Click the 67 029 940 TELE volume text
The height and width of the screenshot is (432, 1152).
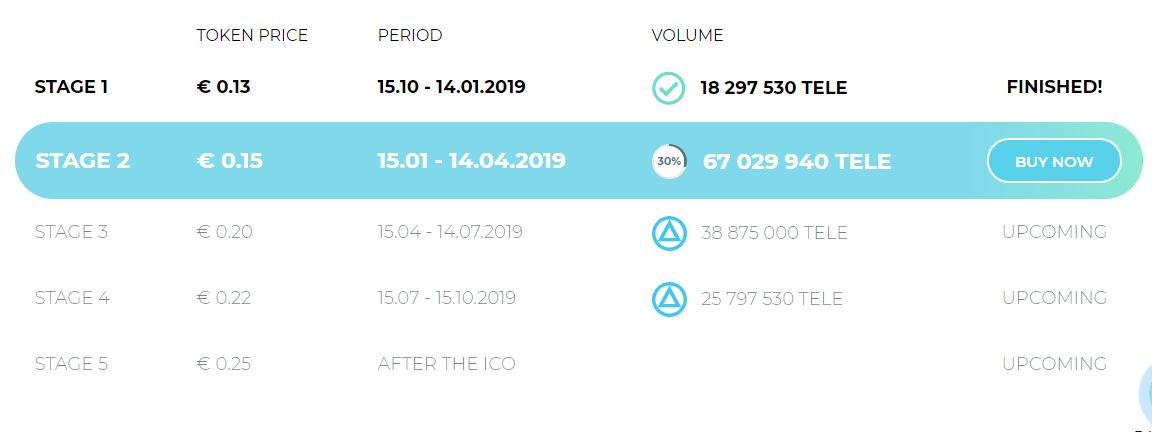(x=797, y=161)
